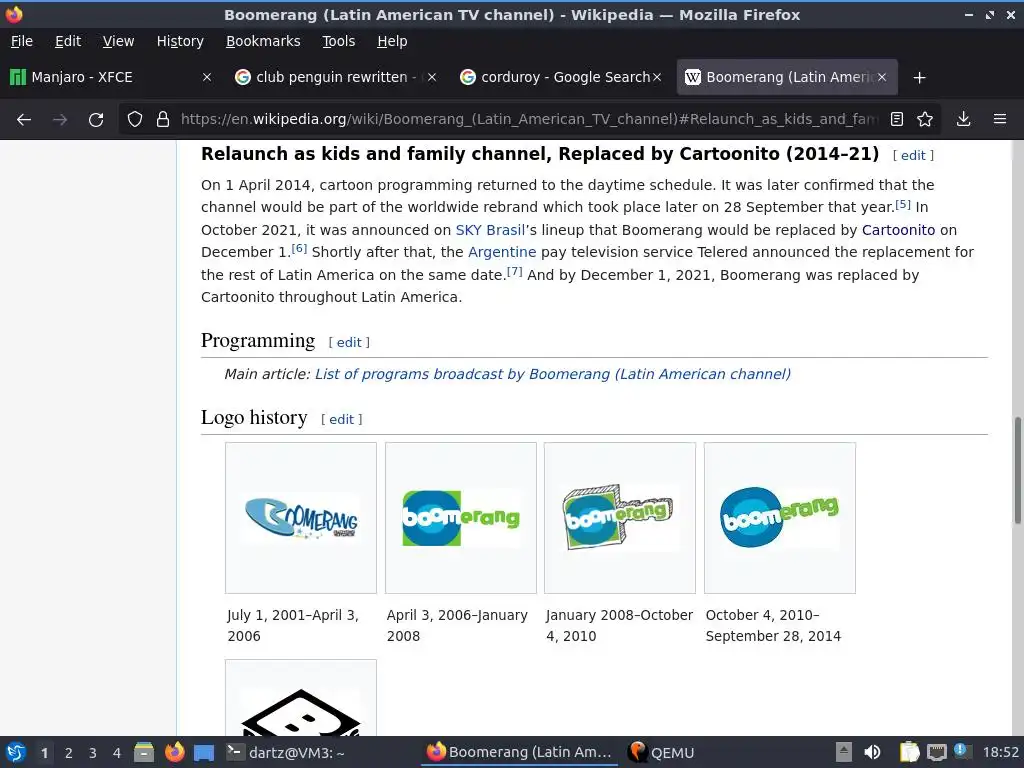Click the 'July 1, 2001–April 3, 2006' caption

[293, 626]
